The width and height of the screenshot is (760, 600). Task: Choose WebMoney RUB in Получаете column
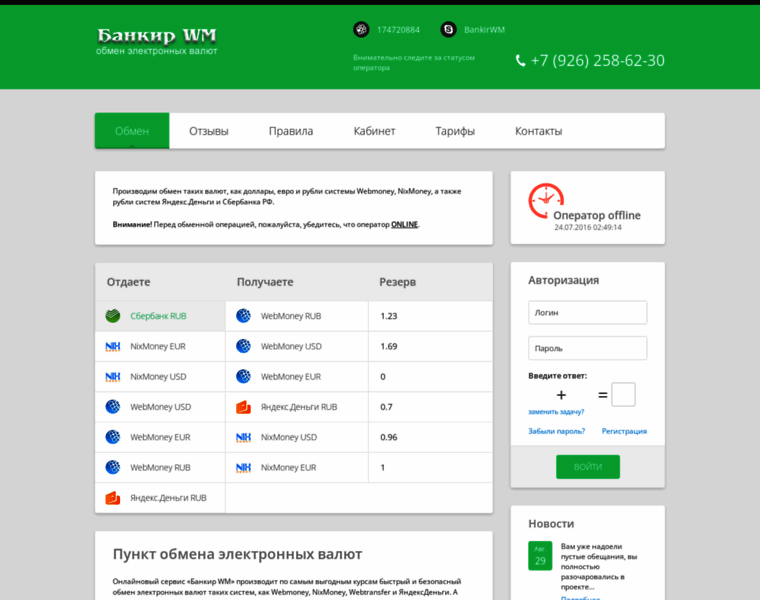pyautogui.click(x=297, y=316)
